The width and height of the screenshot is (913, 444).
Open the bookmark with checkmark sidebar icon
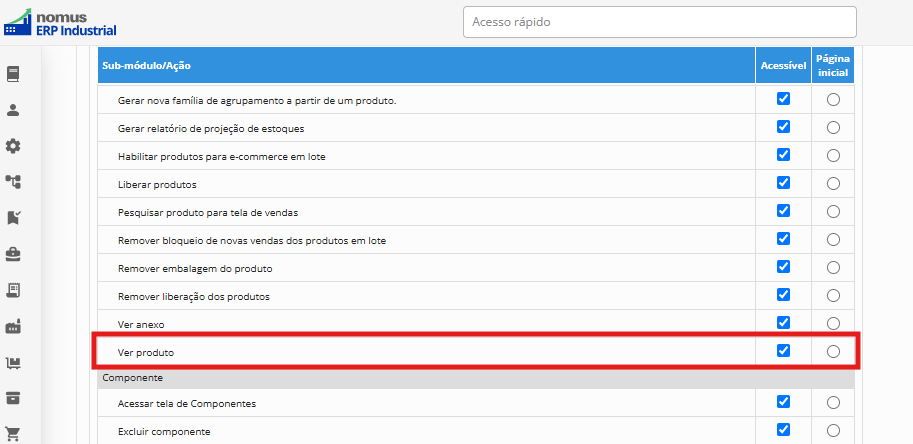point(13,218)
